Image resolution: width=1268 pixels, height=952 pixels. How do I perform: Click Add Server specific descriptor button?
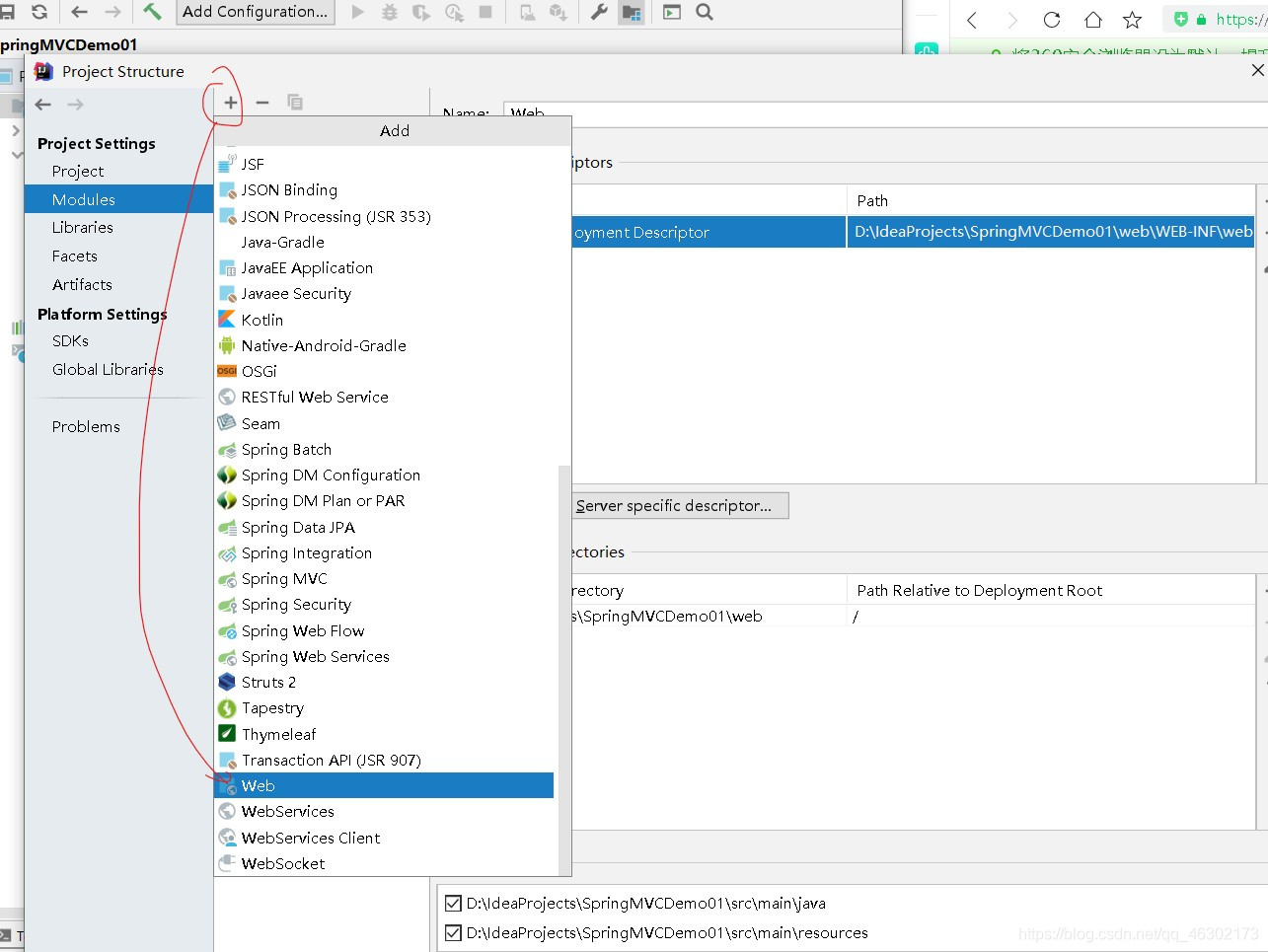680,505
